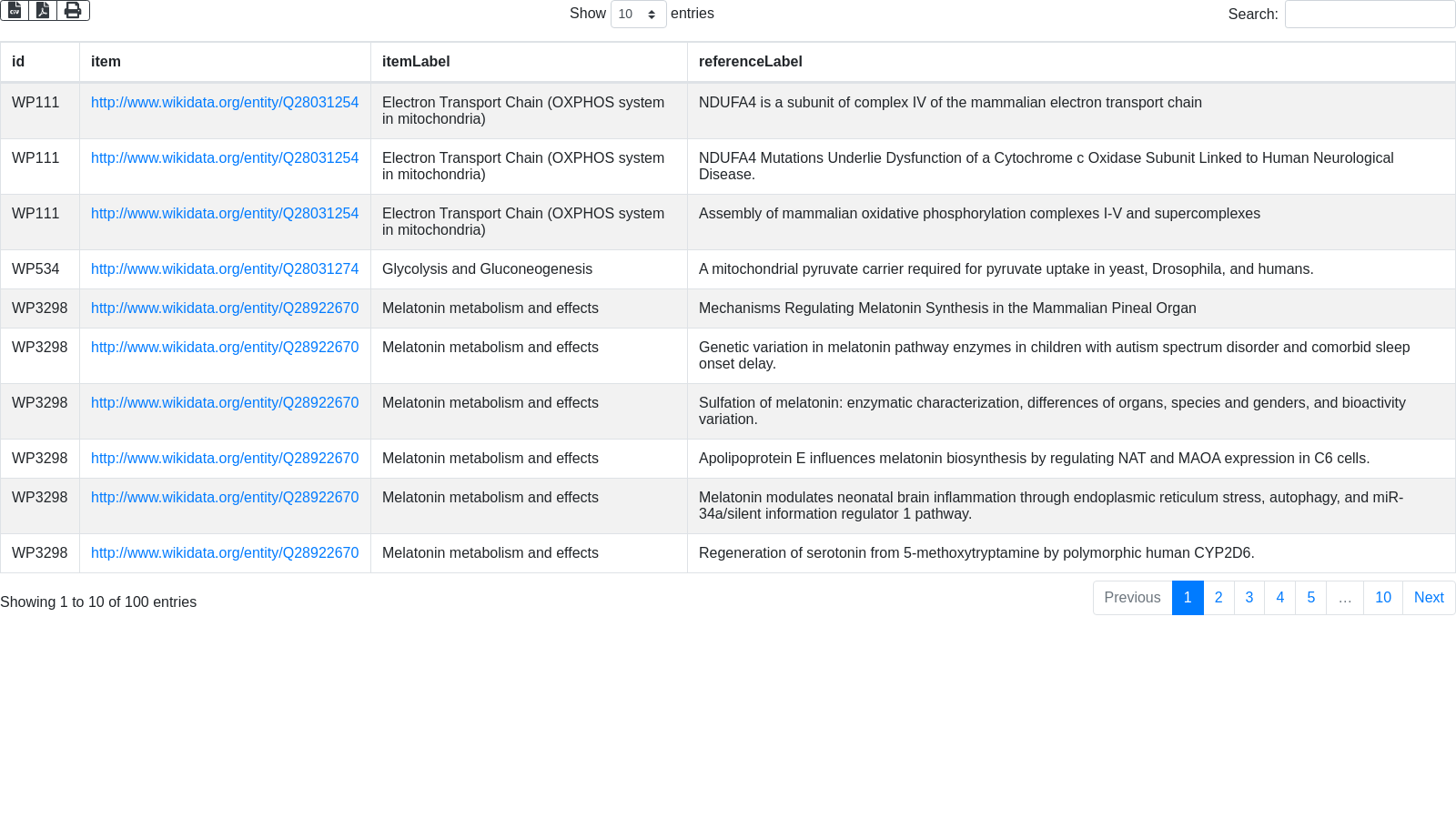
Task: Click the Search input field
Action: 1370,14
